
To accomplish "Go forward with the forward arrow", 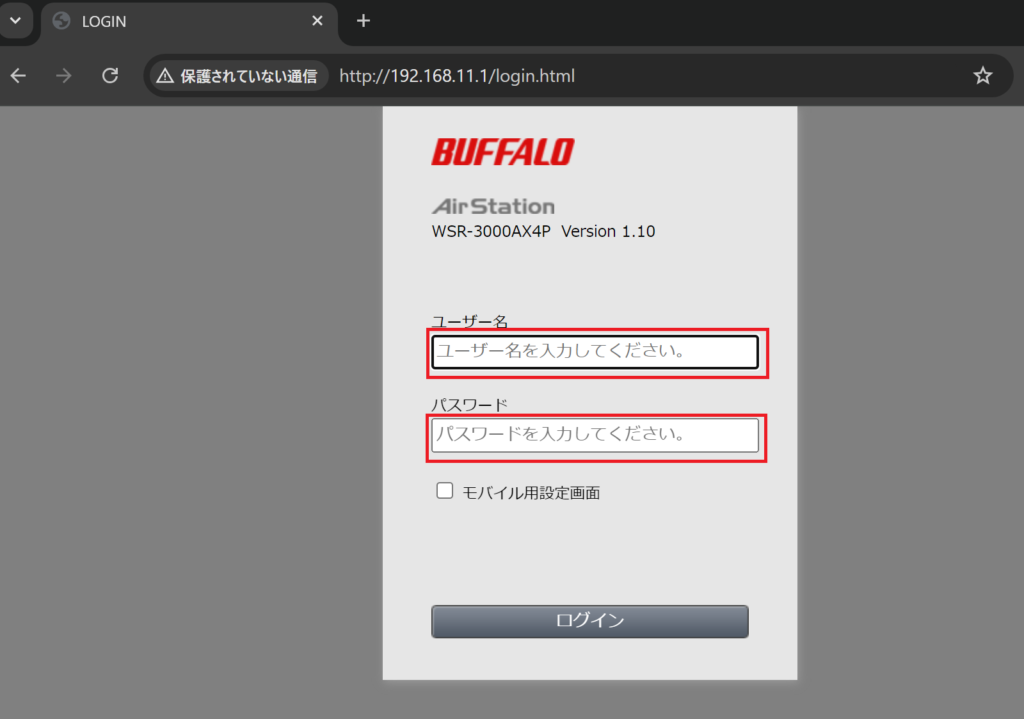I will click(x=63, y=76).
